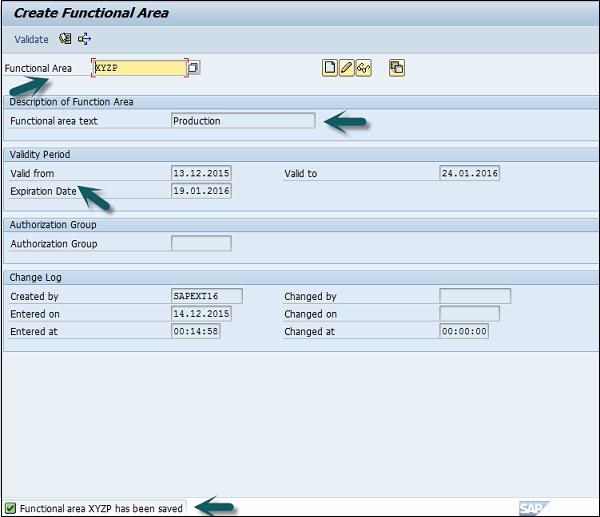Click the Created by field

(207, 296)
